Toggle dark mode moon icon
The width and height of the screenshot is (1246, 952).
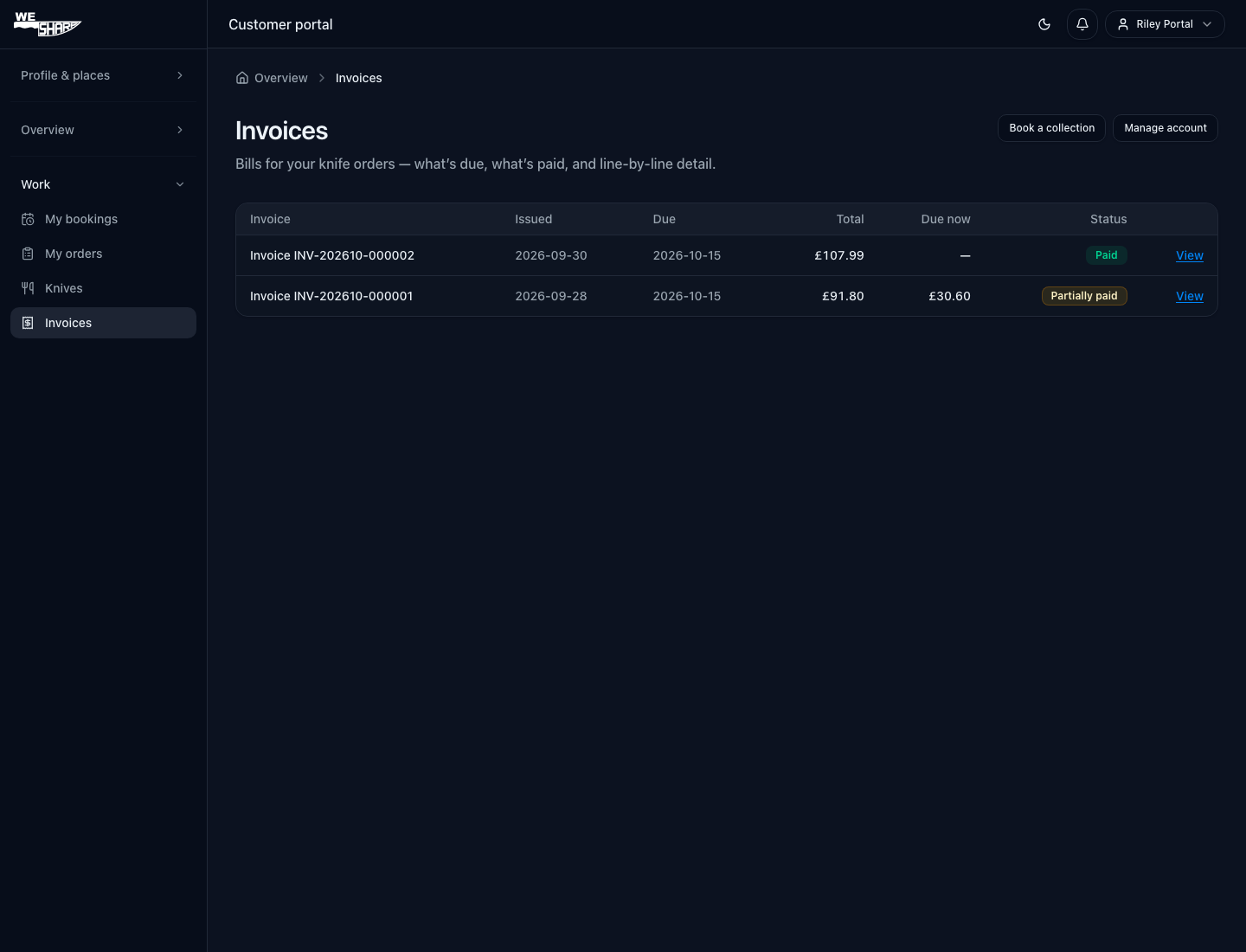click(x=1044, y=24)
